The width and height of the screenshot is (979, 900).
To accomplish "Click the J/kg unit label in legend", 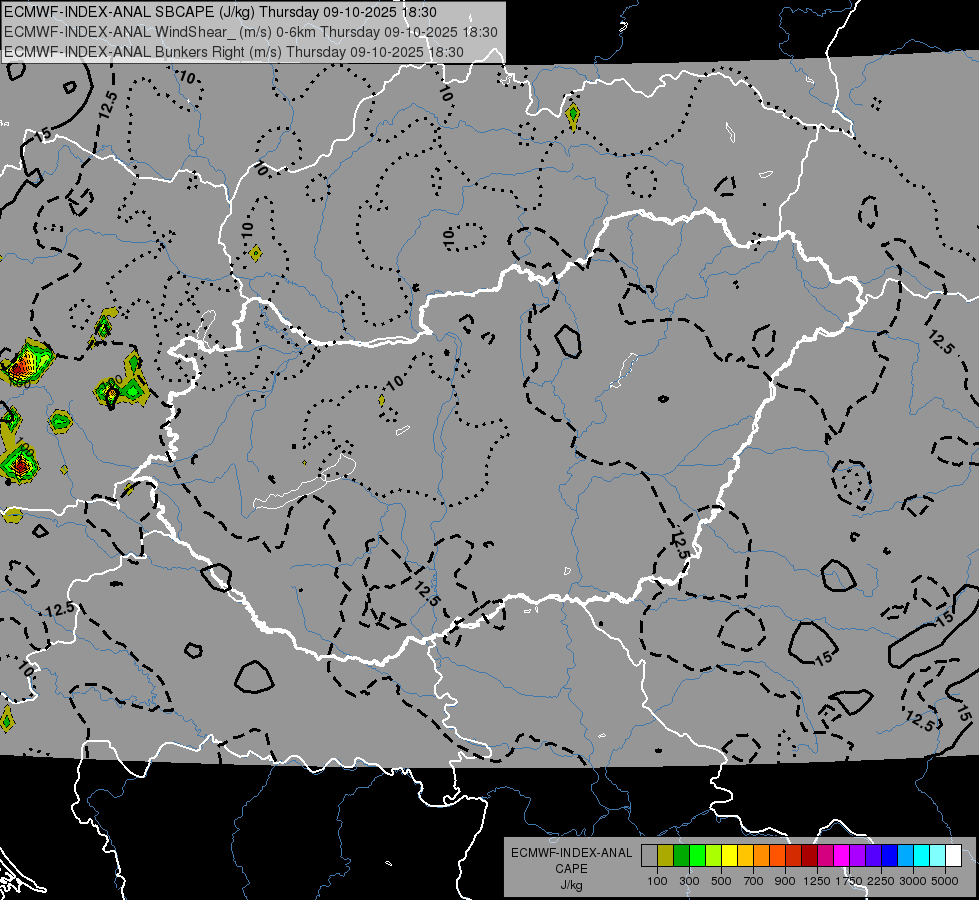I will 571,885.
